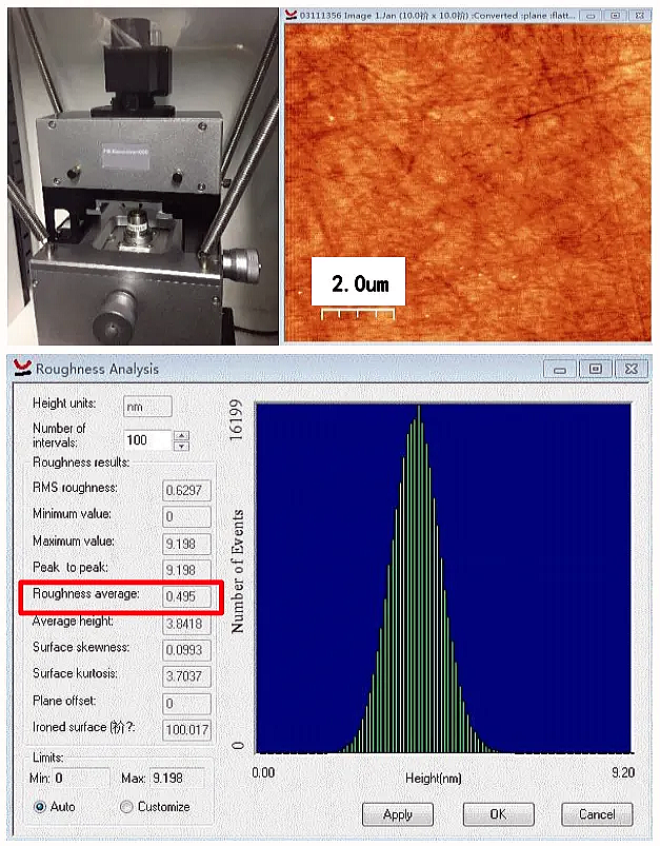Minimize the AFM image window
This screenshot has height=846, width=660.
(594, 15)
